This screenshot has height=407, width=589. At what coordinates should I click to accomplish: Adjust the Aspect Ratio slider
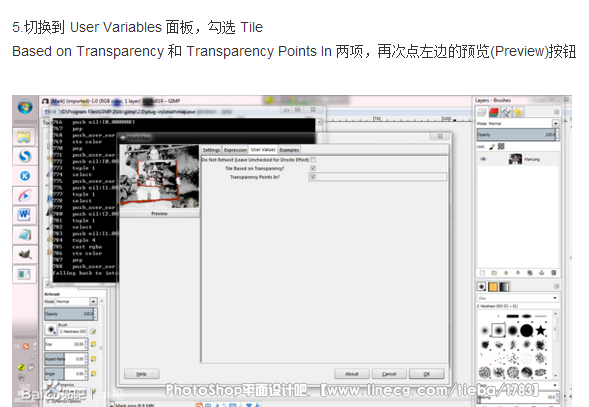pyautogui.click(x=65, y=359)
